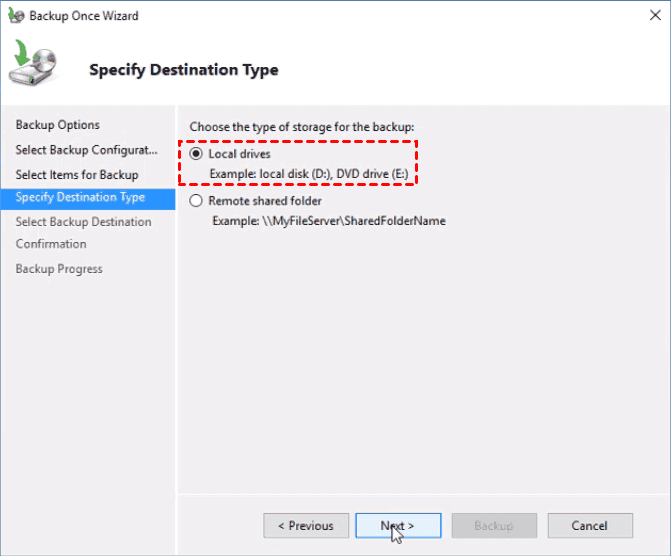Click the 'Choose the type of storage' prompt

tap(301, 127)
